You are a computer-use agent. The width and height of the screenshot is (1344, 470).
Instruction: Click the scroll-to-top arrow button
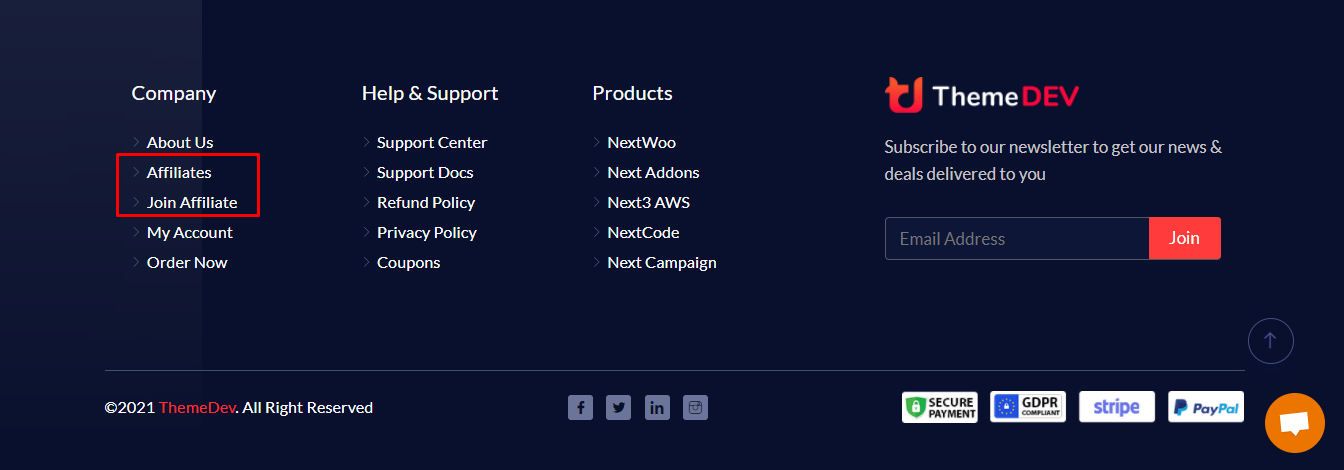pos(1270,341)
